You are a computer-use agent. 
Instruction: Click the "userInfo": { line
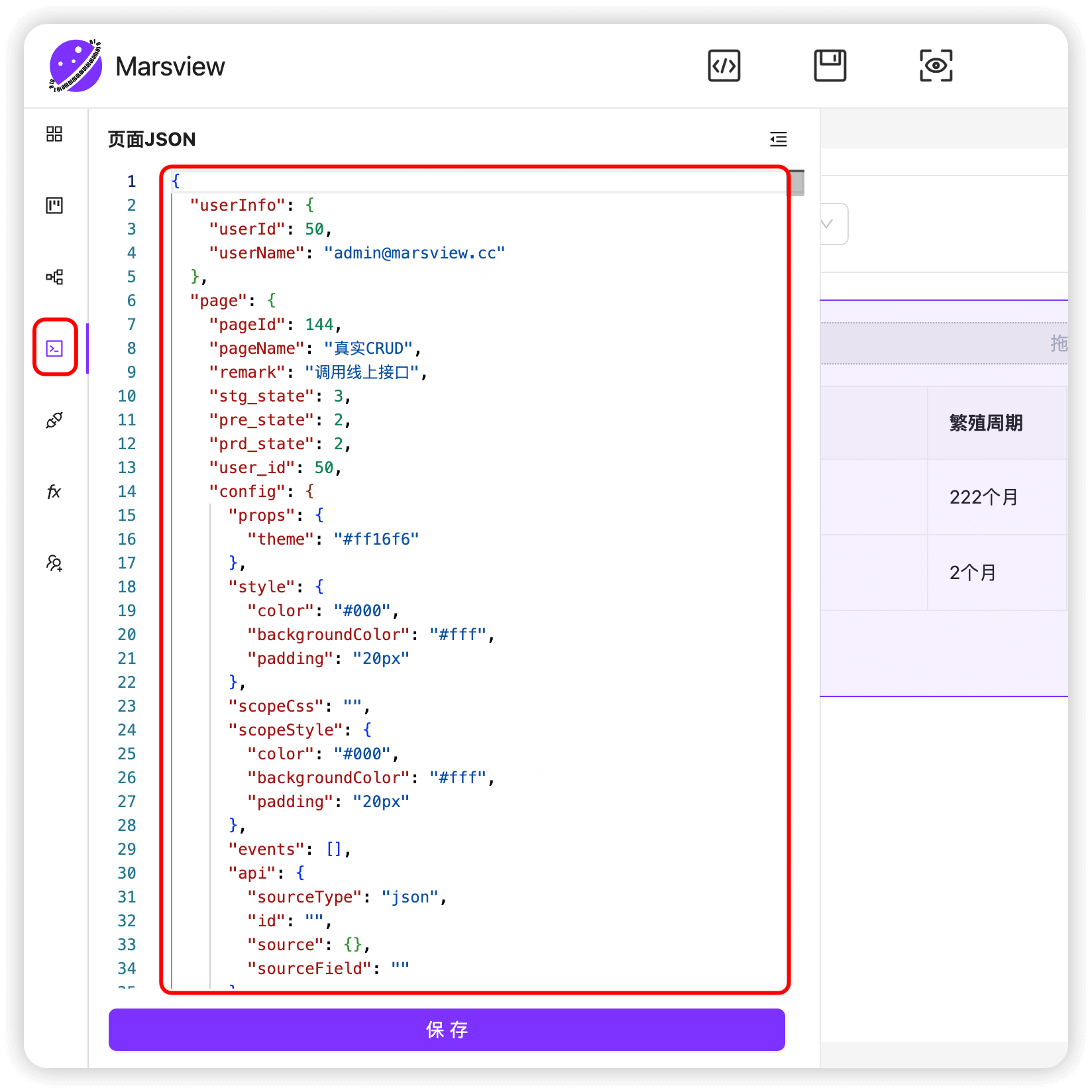click(x=252, y=205)
